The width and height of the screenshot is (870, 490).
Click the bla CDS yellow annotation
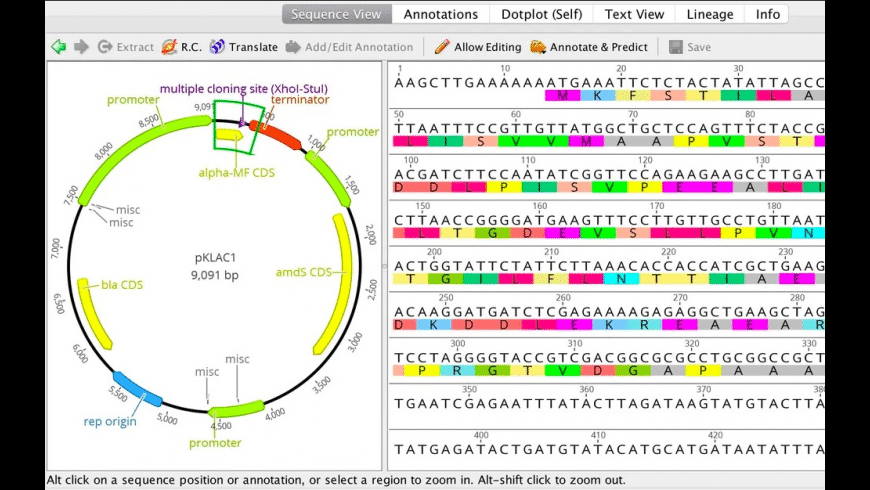coord(93,314)
